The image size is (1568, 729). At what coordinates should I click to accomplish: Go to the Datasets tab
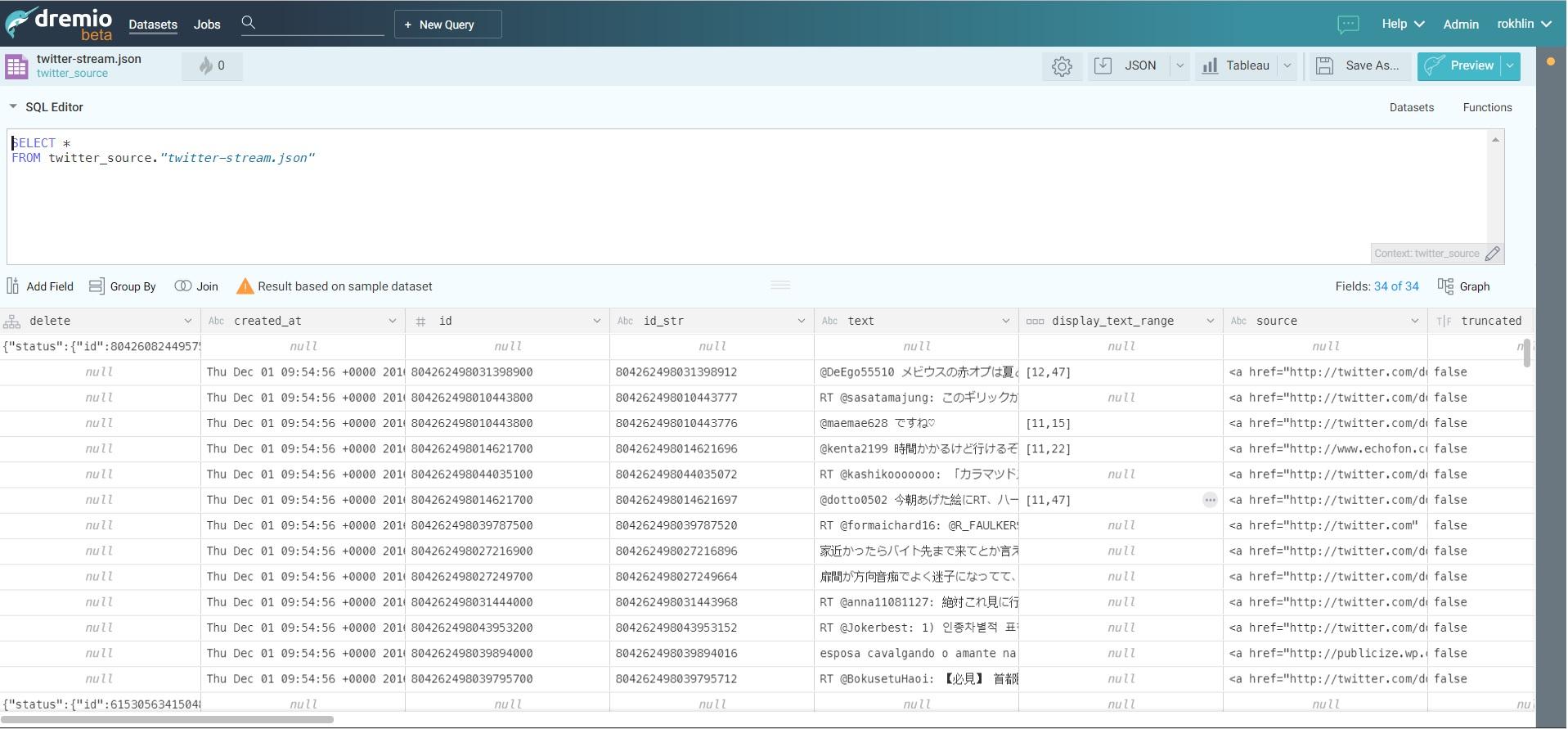153,25
